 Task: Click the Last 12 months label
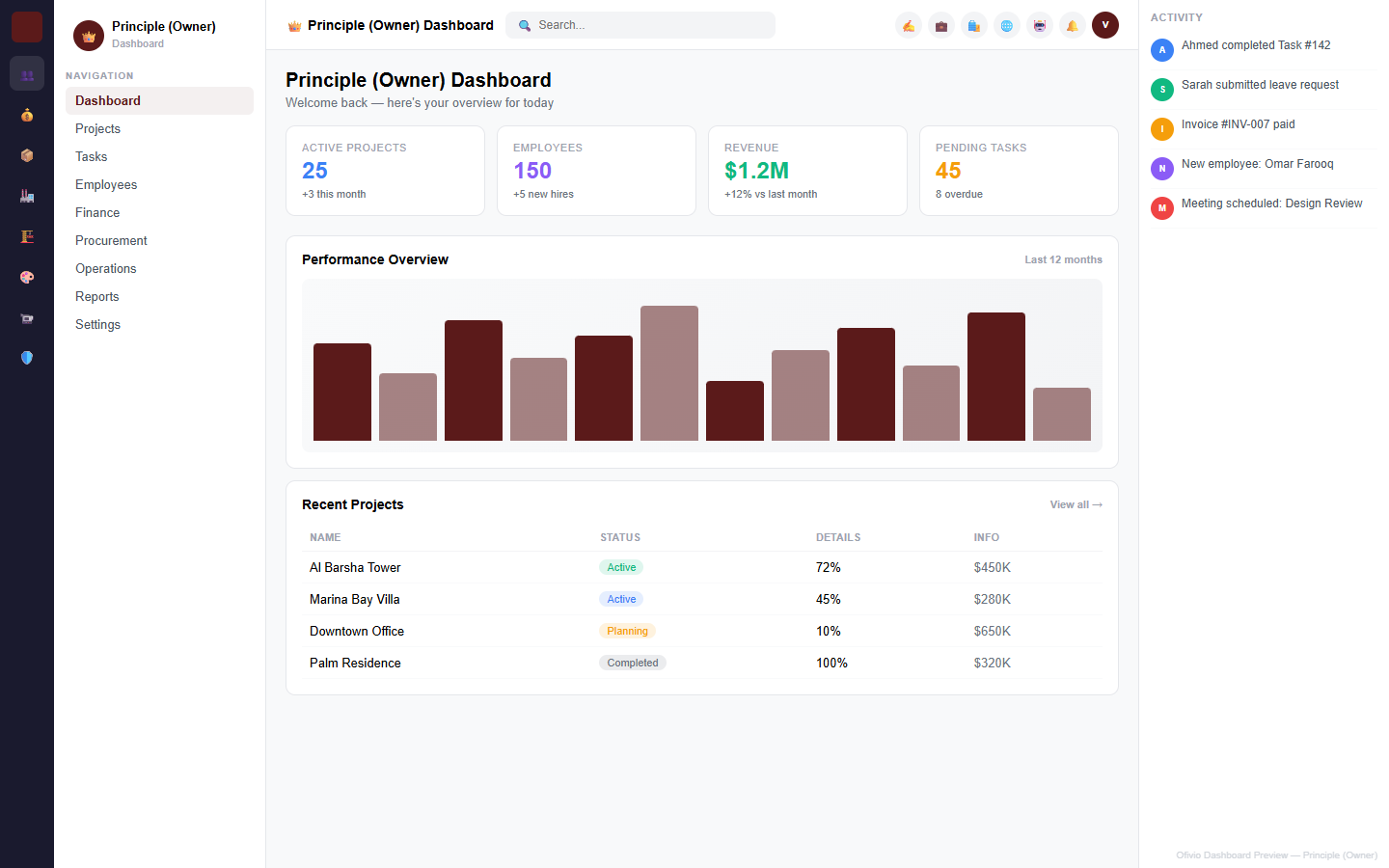pyautogui.click(x=1063, y=259)
